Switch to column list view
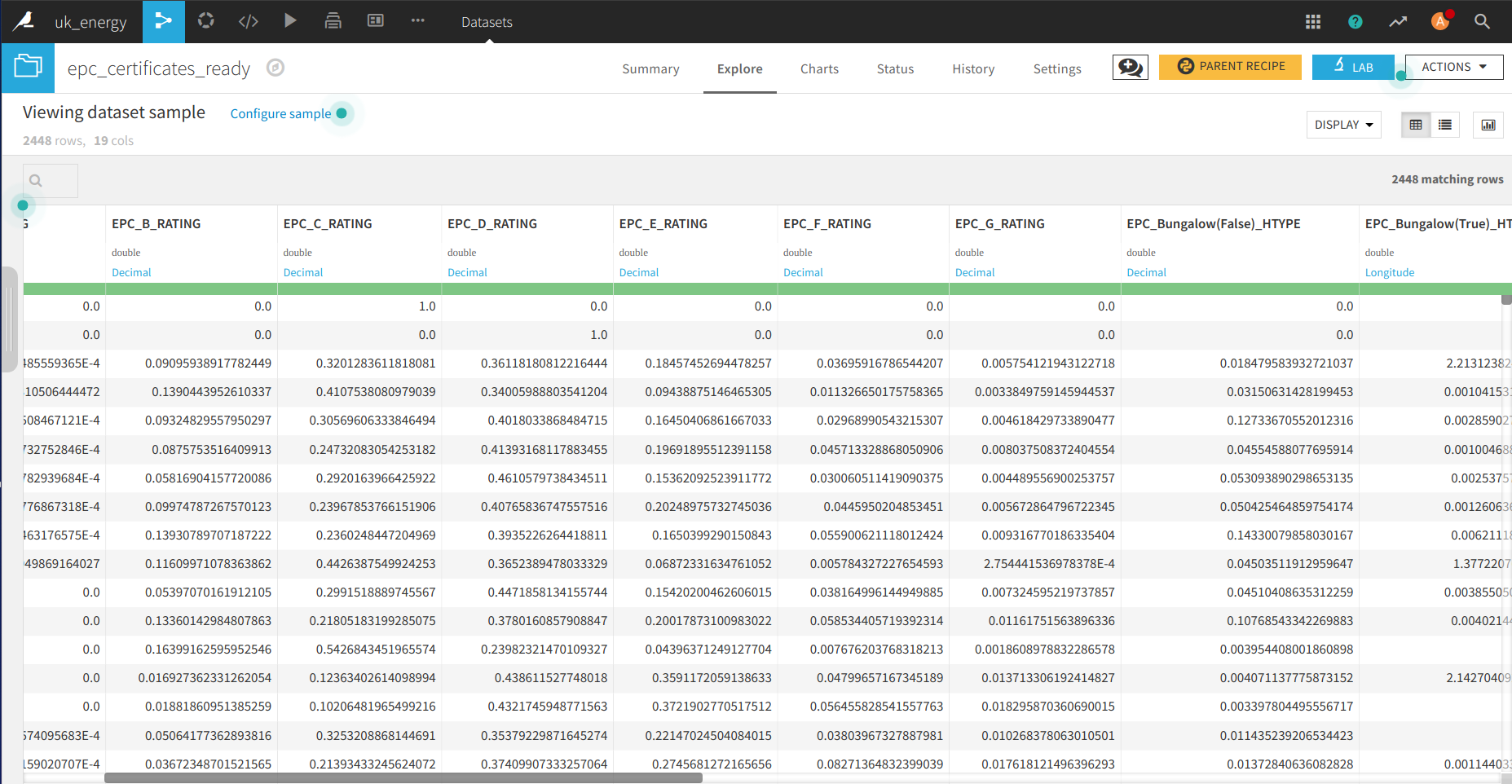1512x784 pixels. pos(1445,125)
